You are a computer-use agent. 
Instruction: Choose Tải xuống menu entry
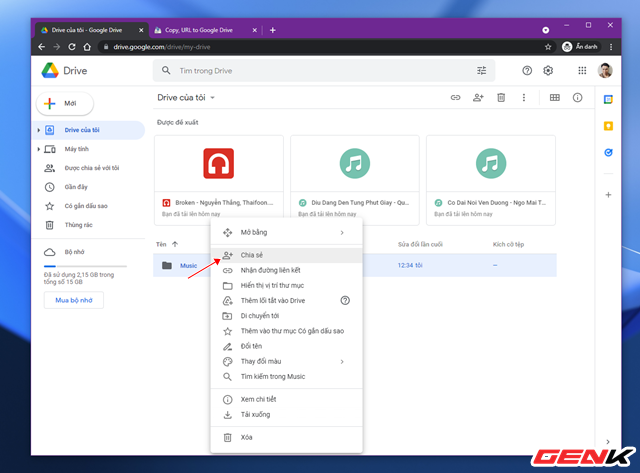pyautogui.click(x=286, y=415)
